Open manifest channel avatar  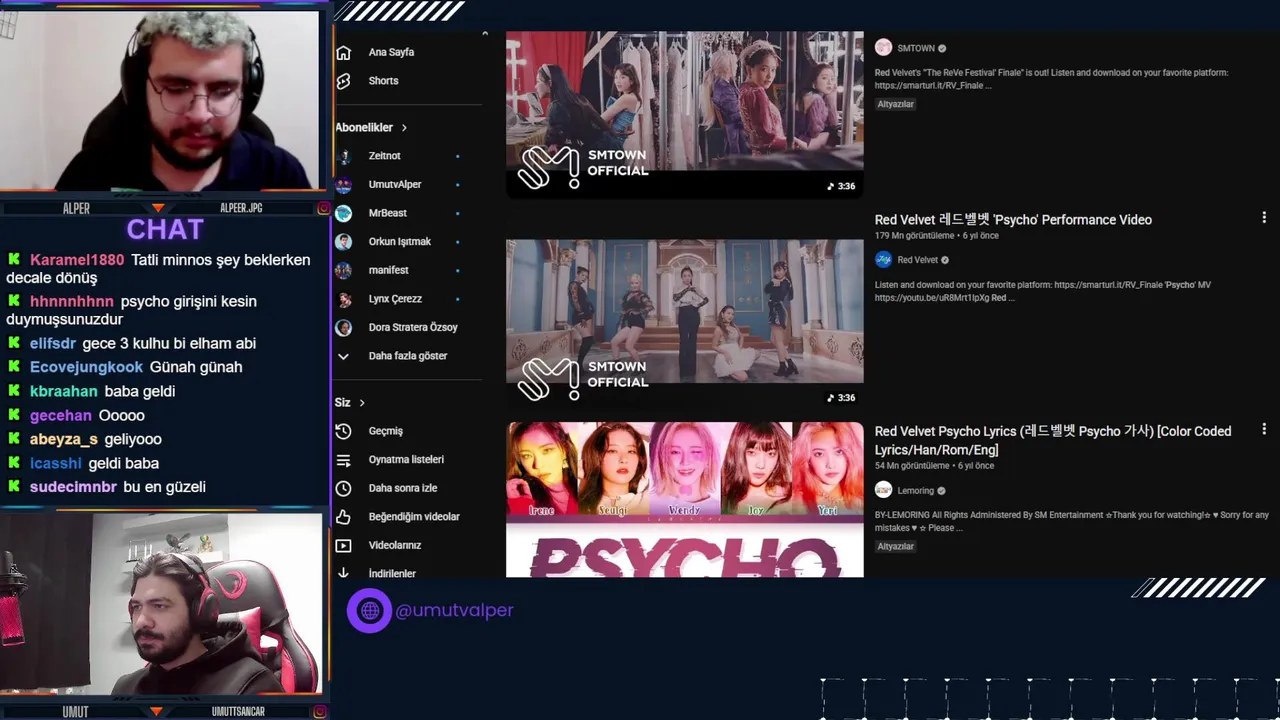[x=343, y=270]
